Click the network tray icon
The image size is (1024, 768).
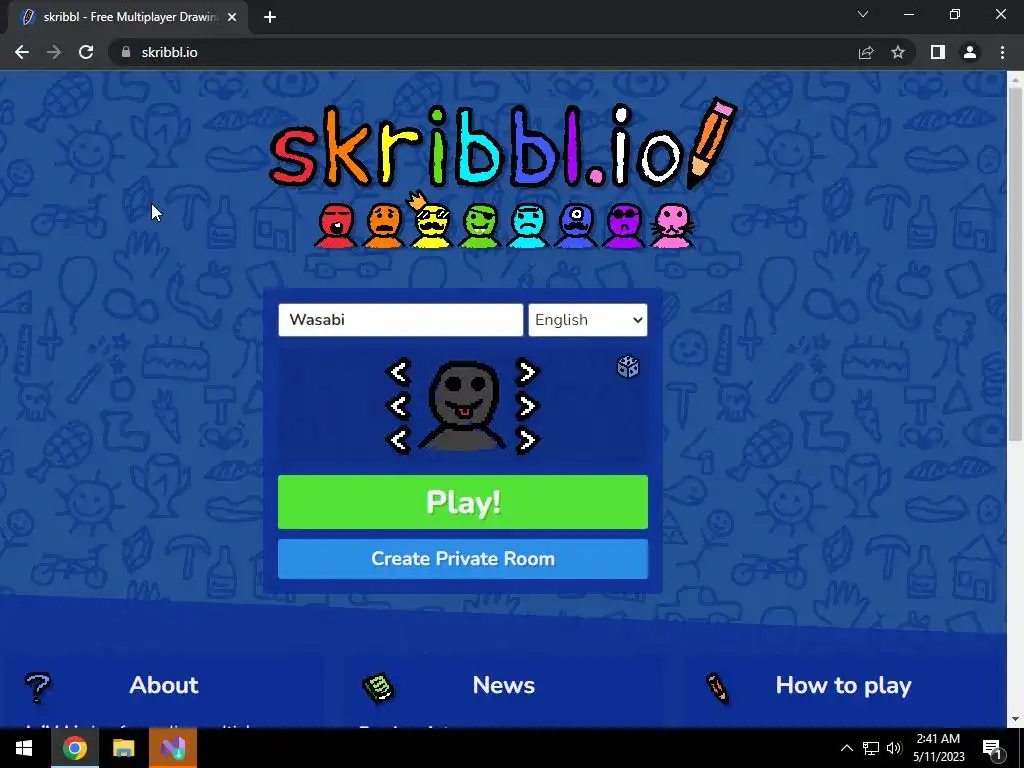tap(871, 748)
